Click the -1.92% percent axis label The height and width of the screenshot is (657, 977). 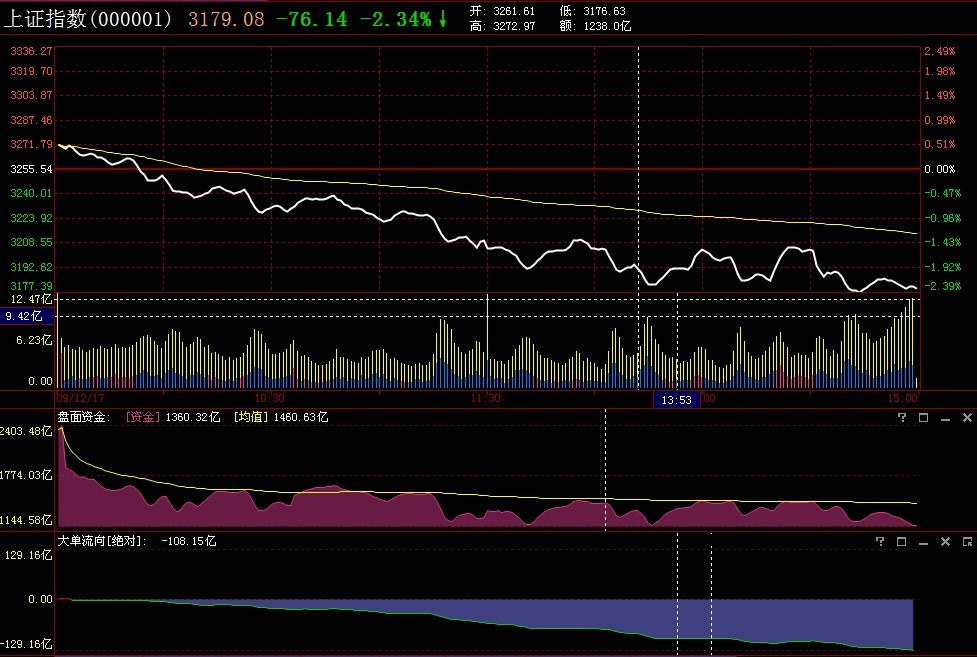[x=942, y=267]
